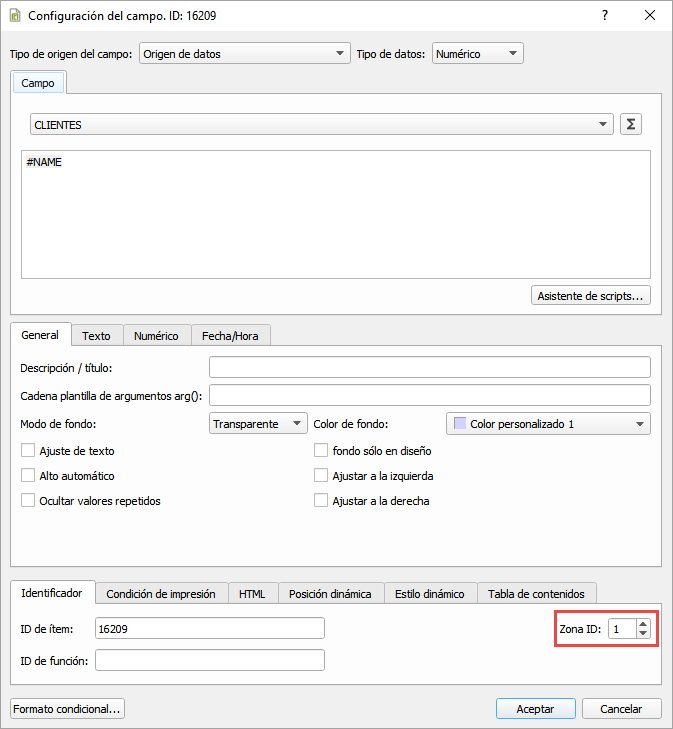
Task: Click the Descripción / título input field
Action: point(429,368)
